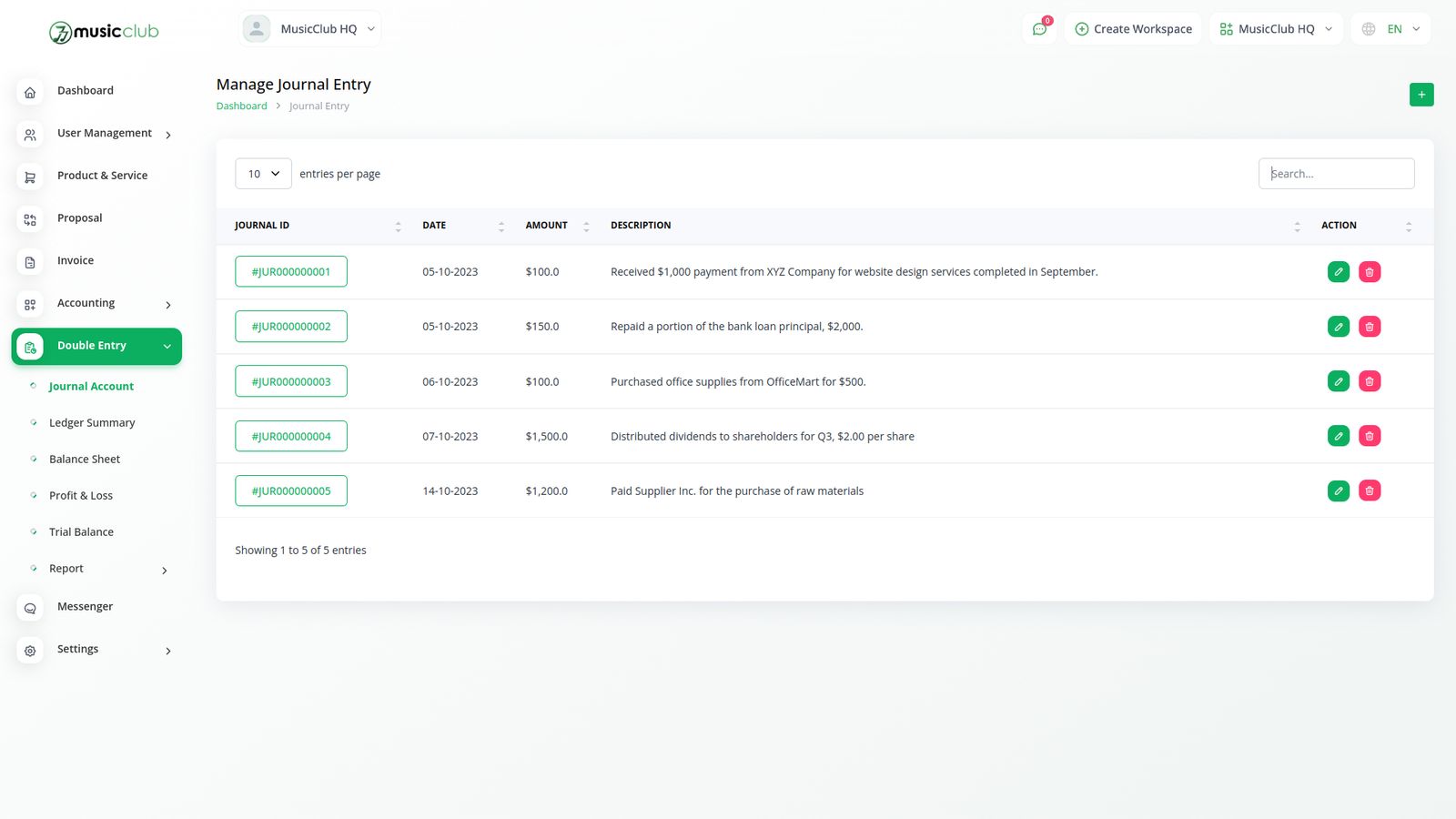
Task: Delete journal entry #JUR000000001
Action: coord(1370,272)
